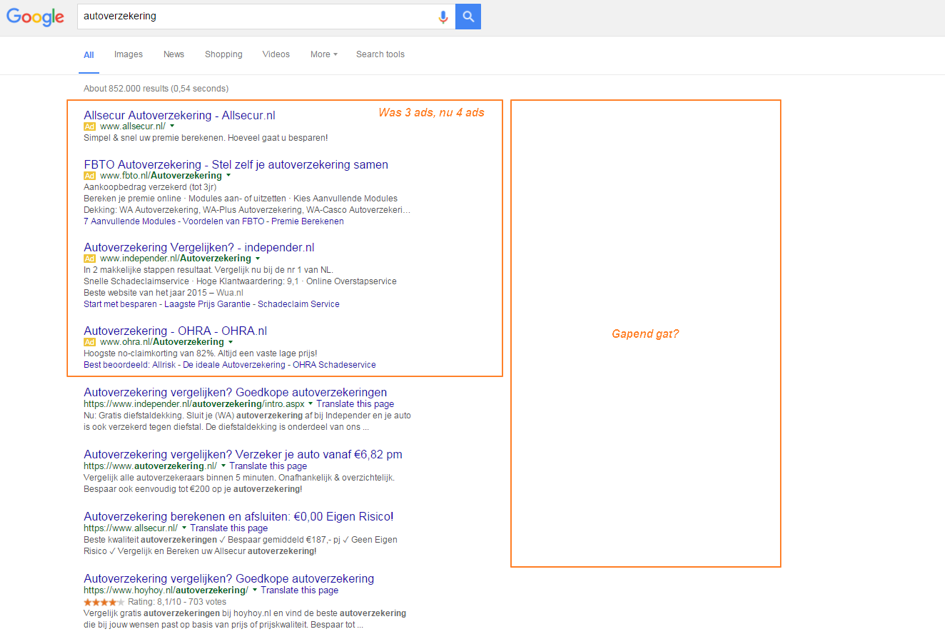Click the Schadeclaim Service sitelink
The height and width of the screenshot is (642, 945).
298,304
